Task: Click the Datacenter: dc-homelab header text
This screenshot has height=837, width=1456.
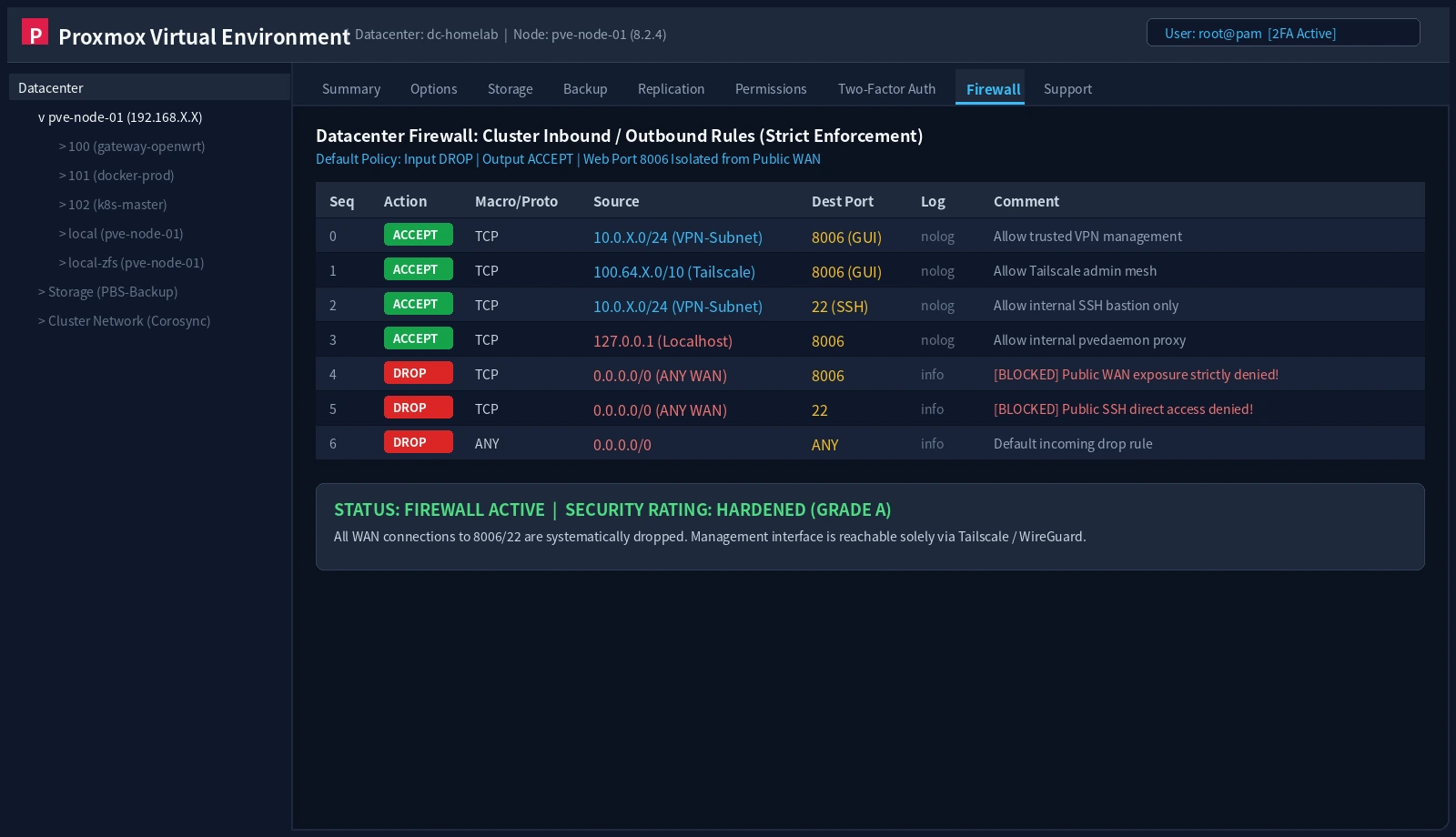Action: point(427,34)
